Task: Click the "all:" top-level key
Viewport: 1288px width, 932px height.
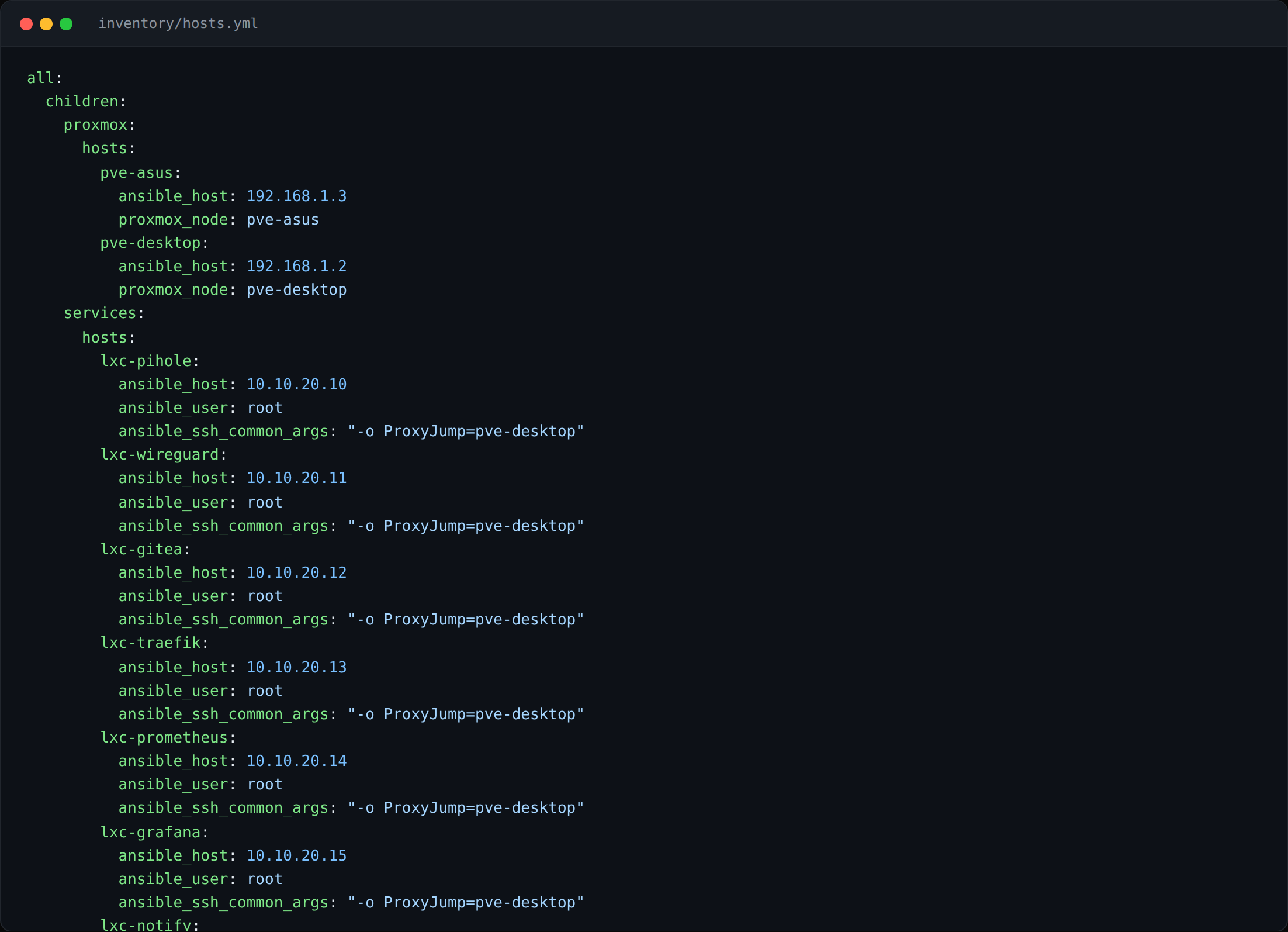Action: point(45,78)
